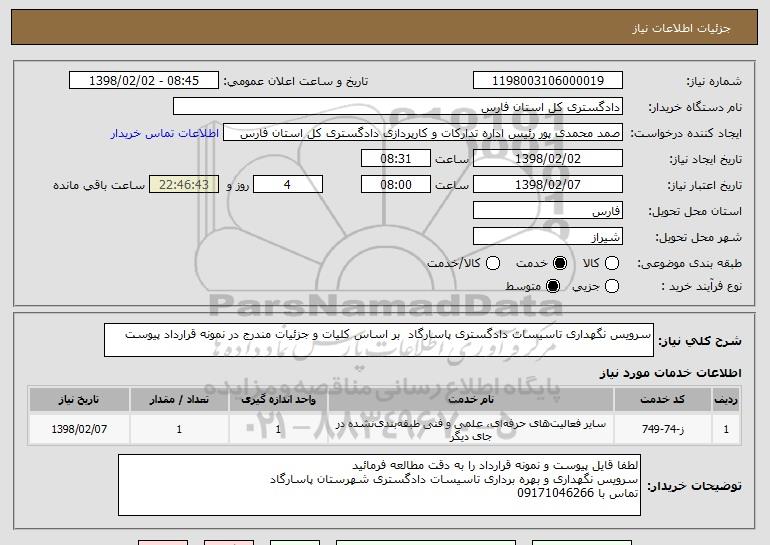Screen dimensions: 770x545
Task: Click the جزئیات اطلاعات نیاز page header
Action: 681,28
